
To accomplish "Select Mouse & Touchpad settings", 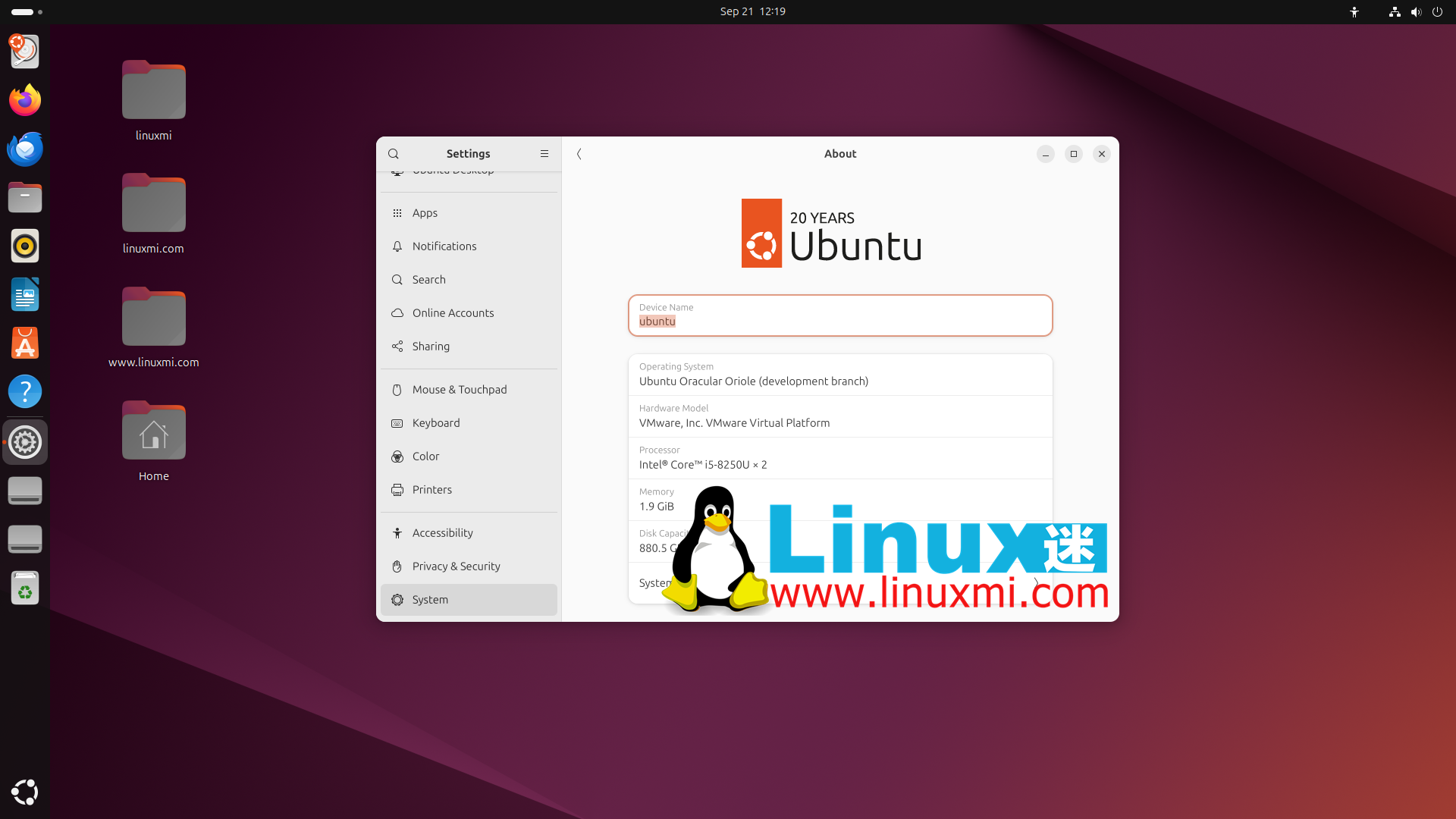I will [x=469, y=390].
